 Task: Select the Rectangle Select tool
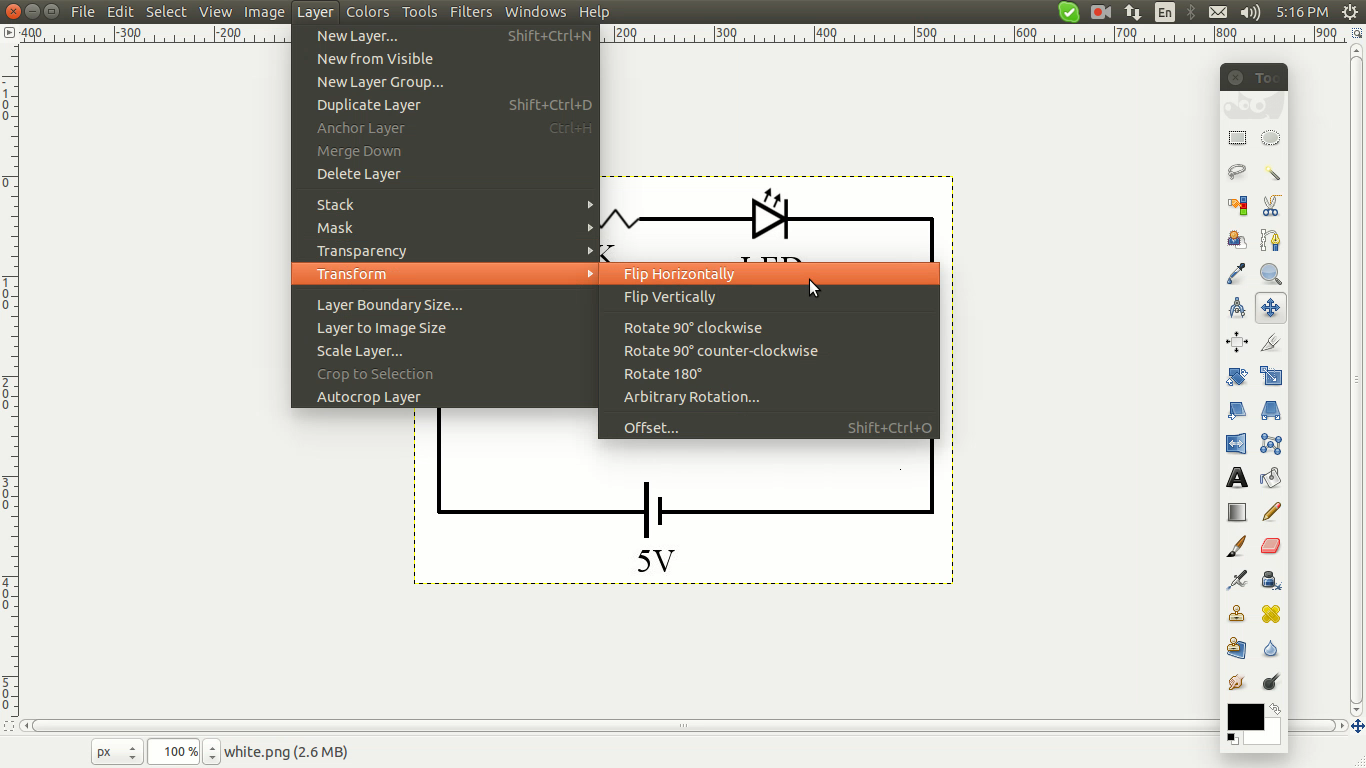click(x=1237, y=137)
